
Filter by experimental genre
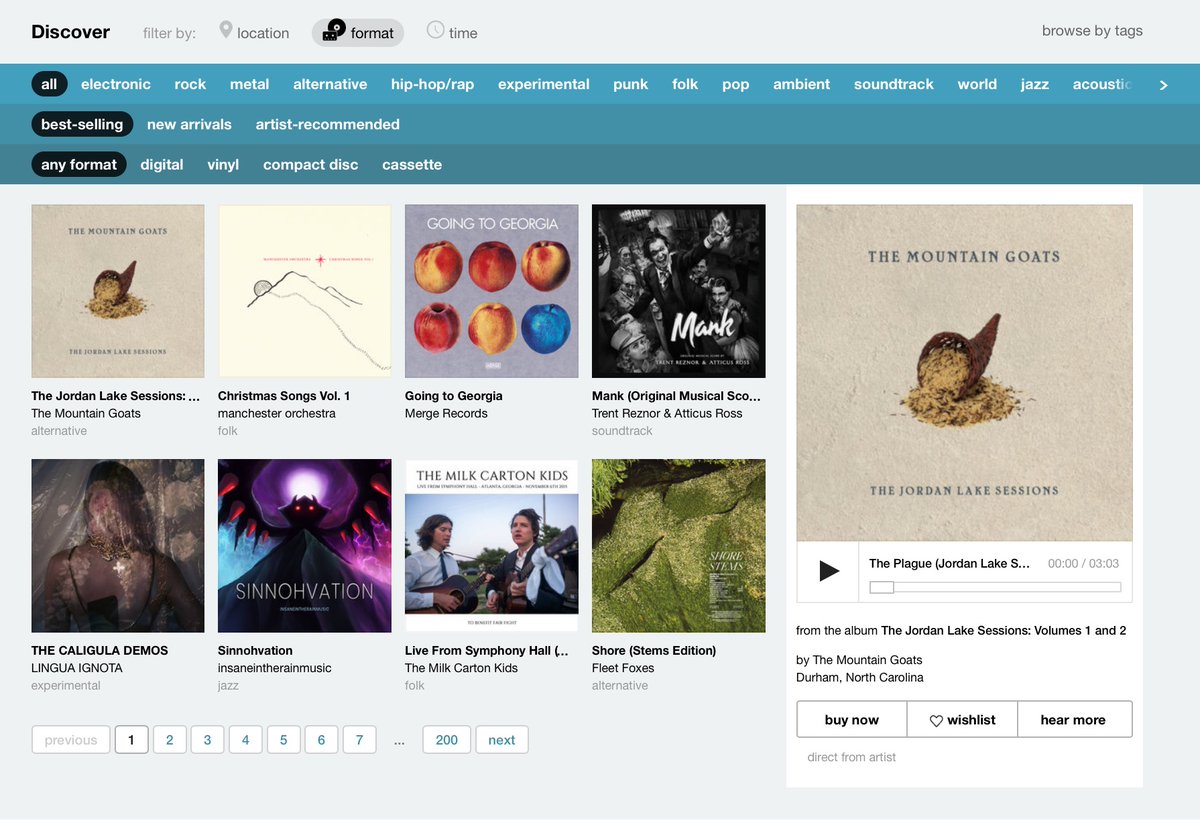[544, 84]
